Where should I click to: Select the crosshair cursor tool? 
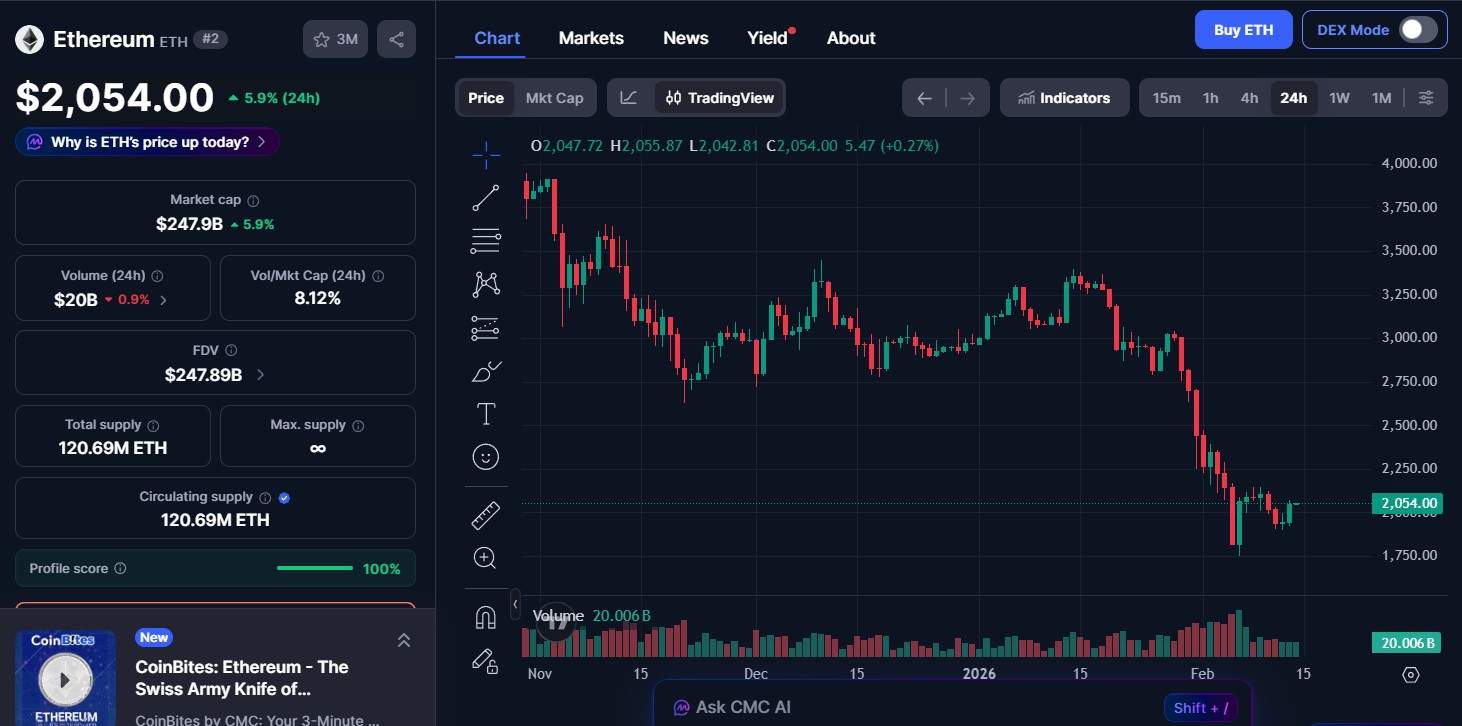coord(485,154)
